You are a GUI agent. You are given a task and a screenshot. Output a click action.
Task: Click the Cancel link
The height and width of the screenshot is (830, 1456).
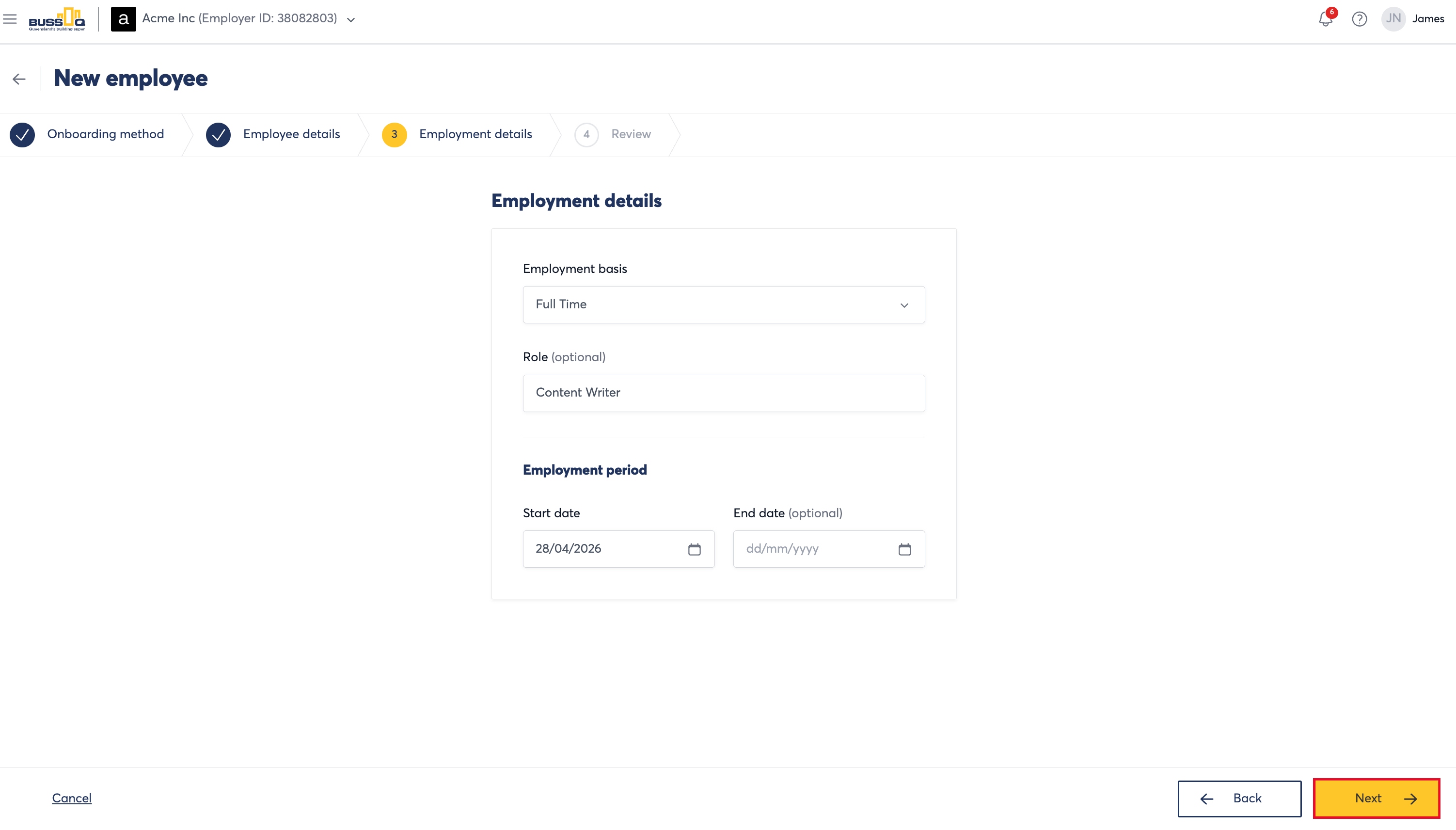pyautogui.click(x=72, y=798)
